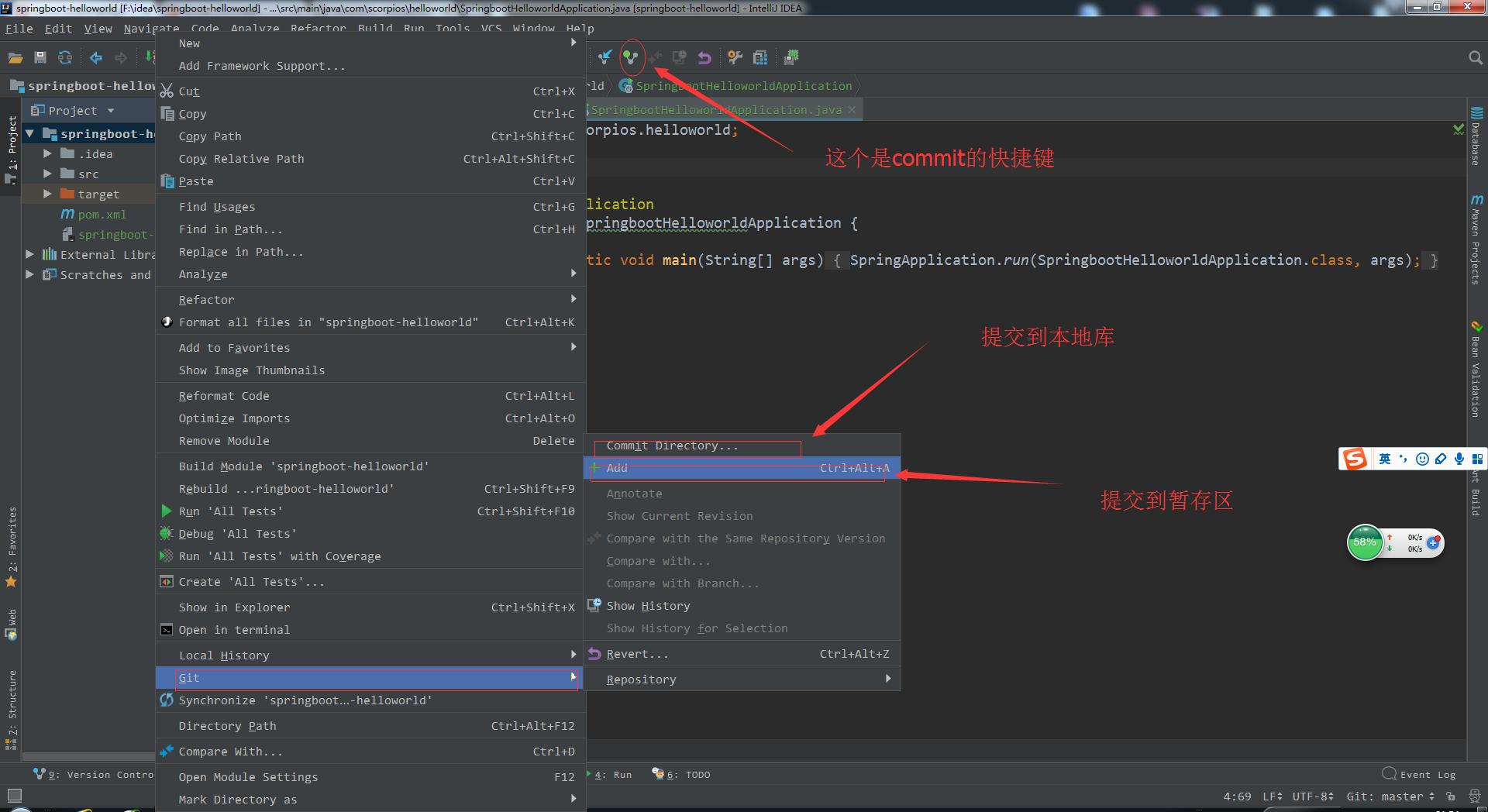The height and width of the screenshot is (812, 1488).
Task: Toggle Sogou punctuation mode
Action: pos(1404,459)
